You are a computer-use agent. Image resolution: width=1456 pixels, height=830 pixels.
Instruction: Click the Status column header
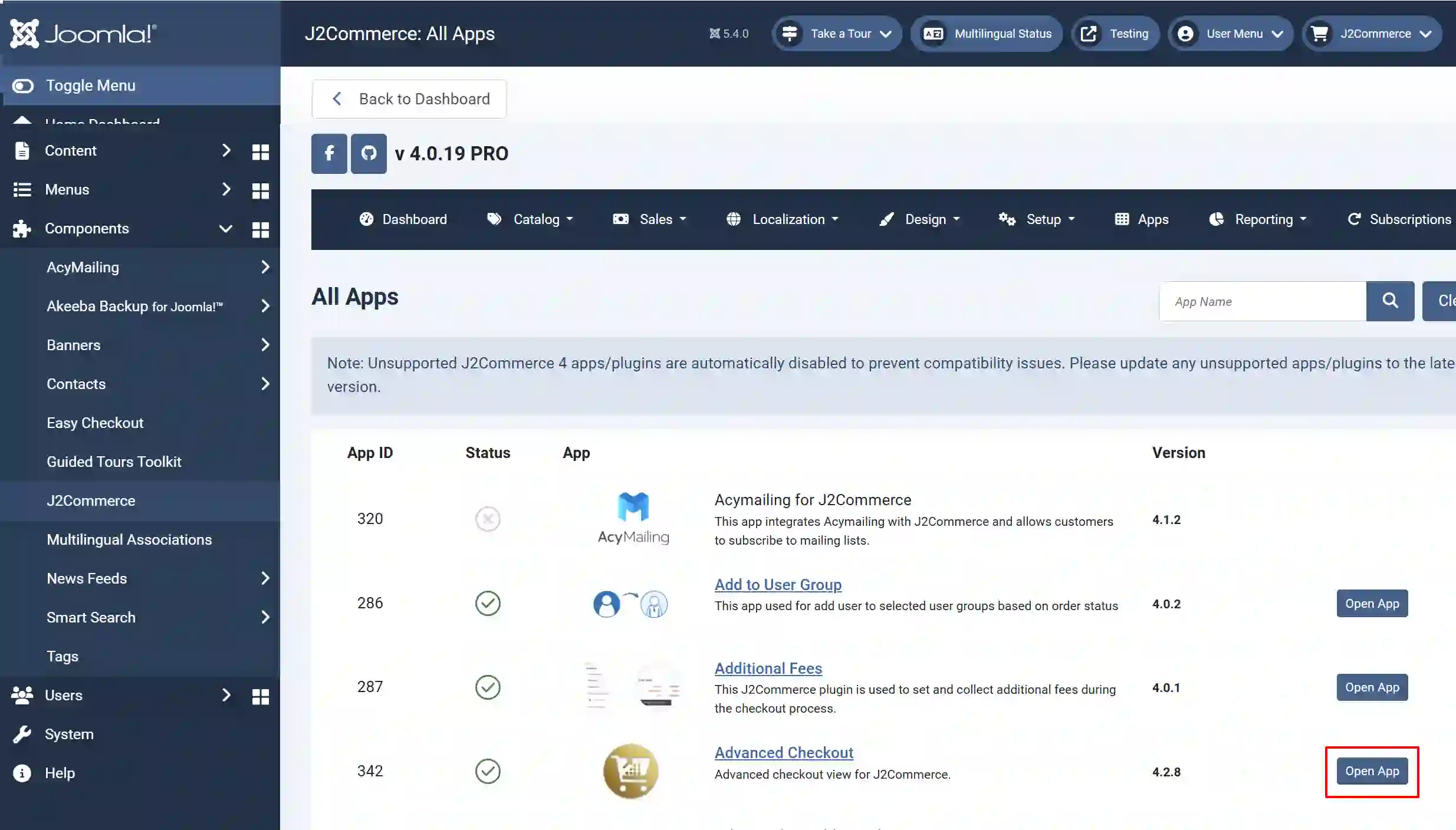pos(488,453)
